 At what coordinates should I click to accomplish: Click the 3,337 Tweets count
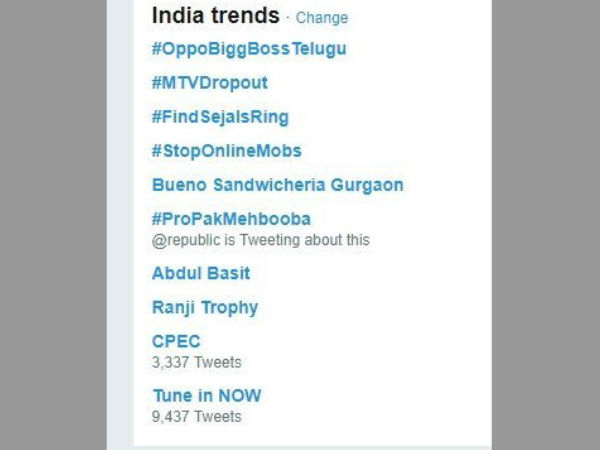click(x=196, y=362)
